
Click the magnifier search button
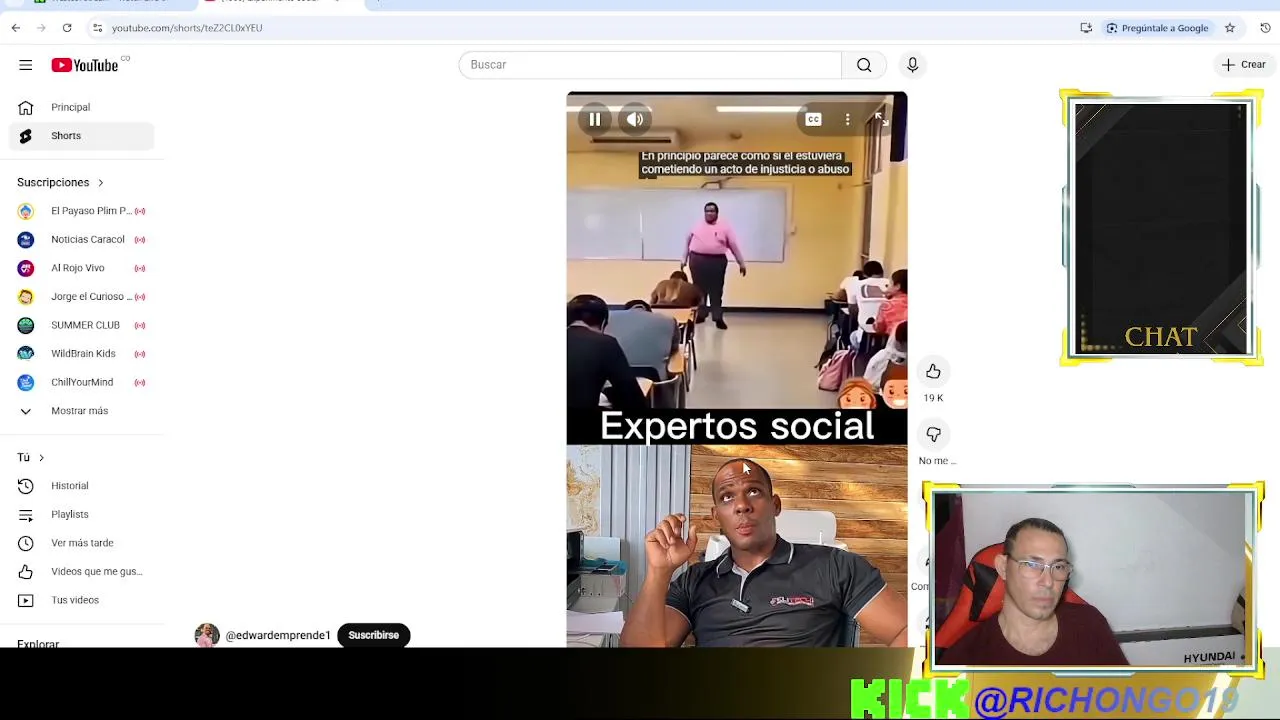point(864,65)
